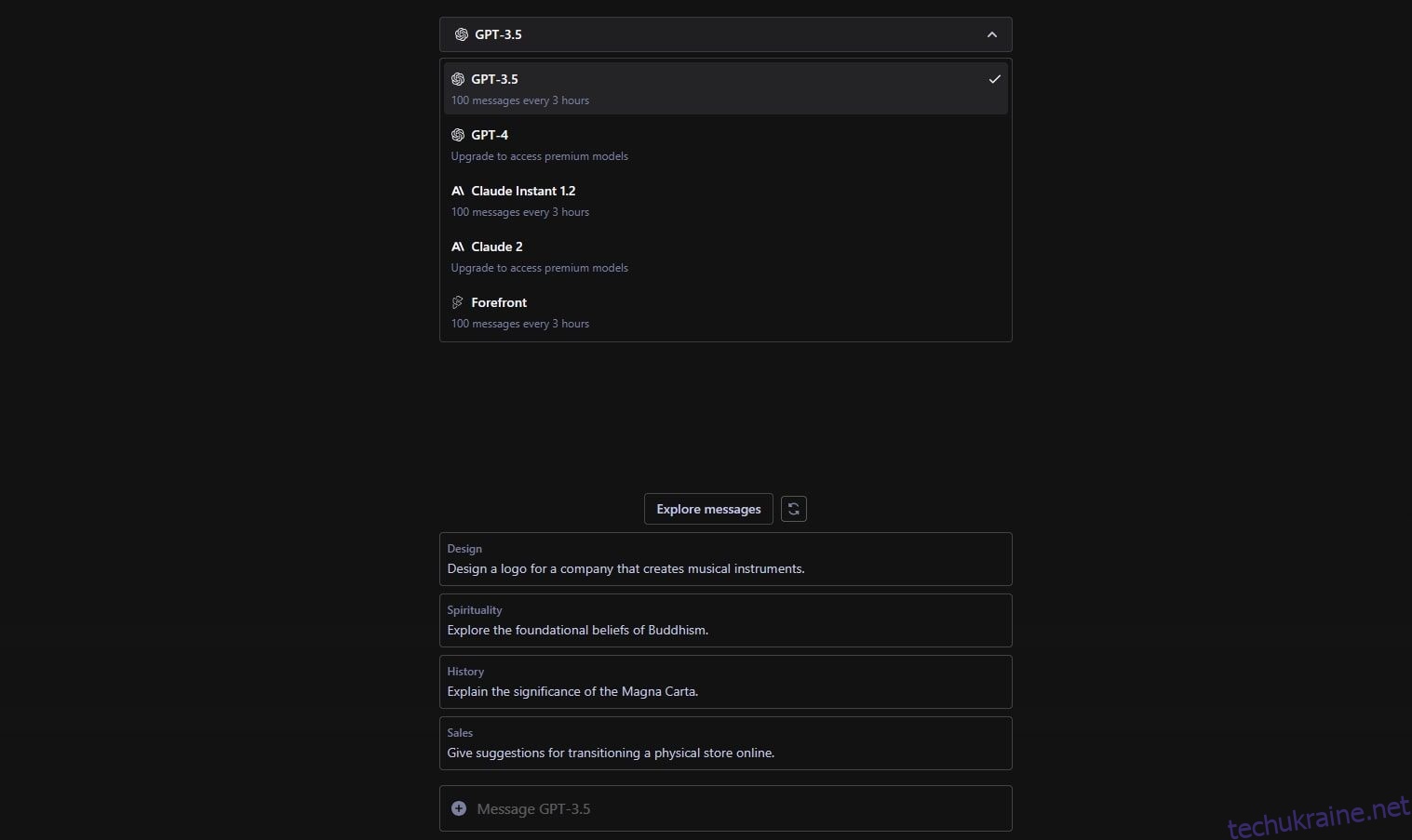
Task: Open the Explore messages button
Action: [x=708, y=509]
